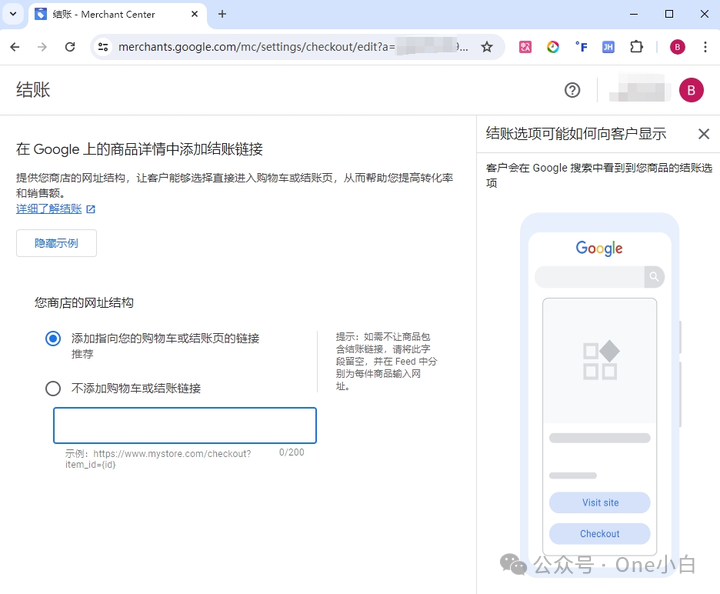The width and height of the screenshot is (720, 594).
Task: Open site information icon in address bar
Action: 103,47
